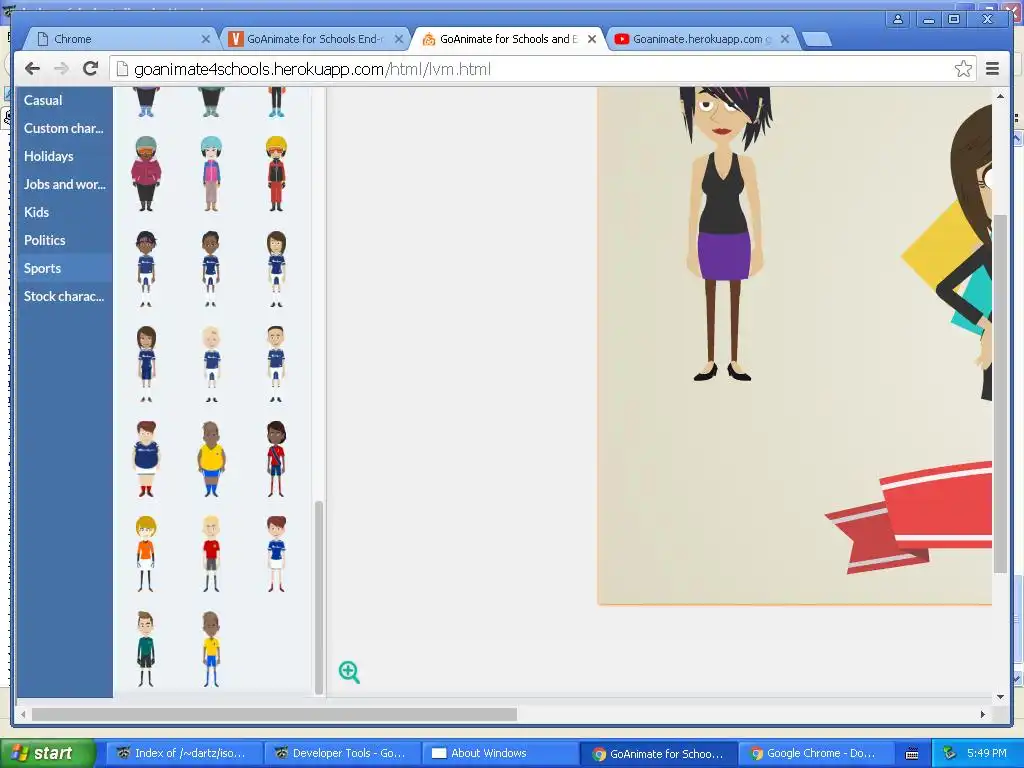Choose the bald pale blue-kit soccer player
Screen dimensions: 1024x768
(x=211, y=364)
